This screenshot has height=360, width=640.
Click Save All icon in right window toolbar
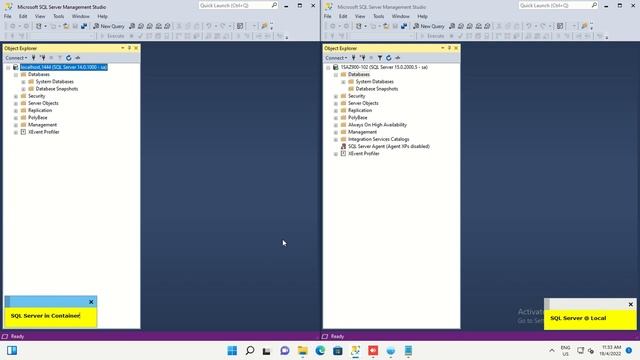coord(404,26)
